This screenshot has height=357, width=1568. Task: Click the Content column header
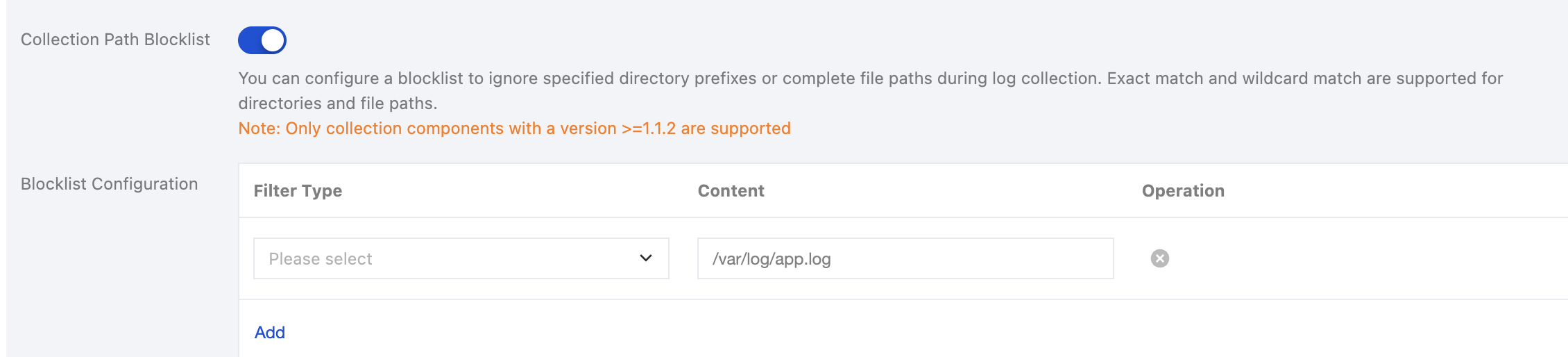coord(731,191)
